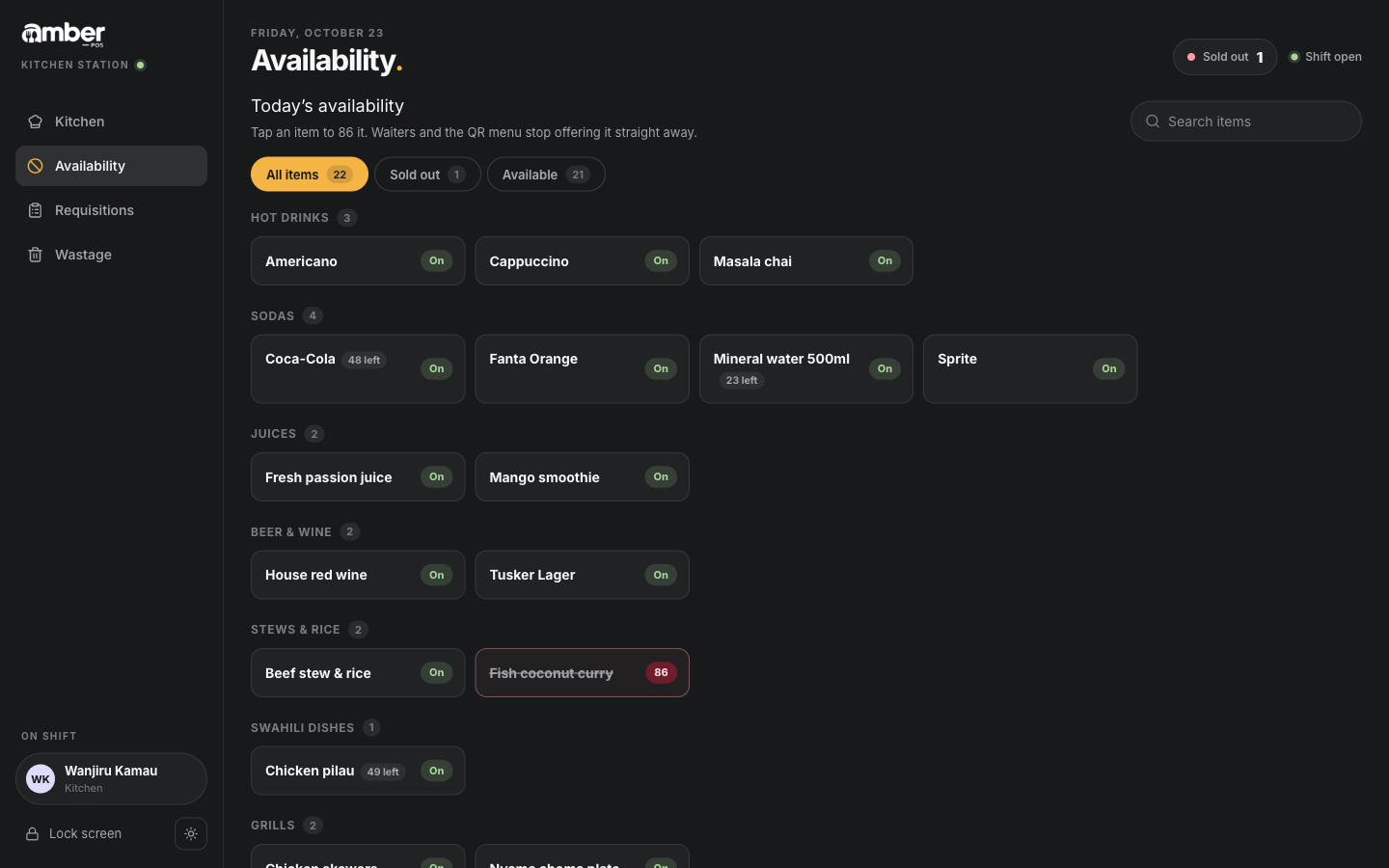The image size is (1389, 868).
Task: Click the lock icon beside Lock screen
Action: coord(32,834)
